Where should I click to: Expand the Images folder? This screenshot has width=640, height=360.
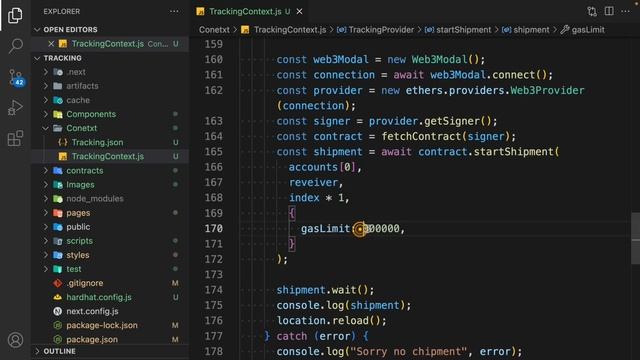click(46, 184)
